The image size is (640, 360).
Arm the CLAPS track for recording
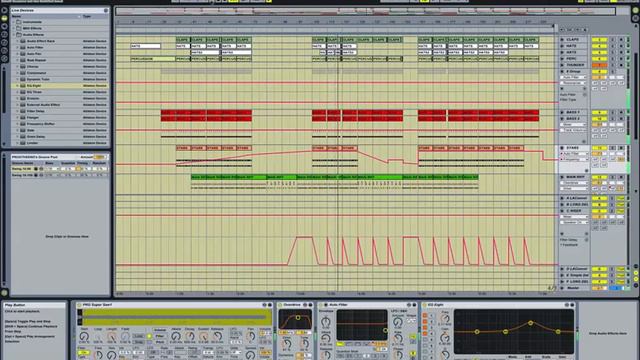pos(621,40)
